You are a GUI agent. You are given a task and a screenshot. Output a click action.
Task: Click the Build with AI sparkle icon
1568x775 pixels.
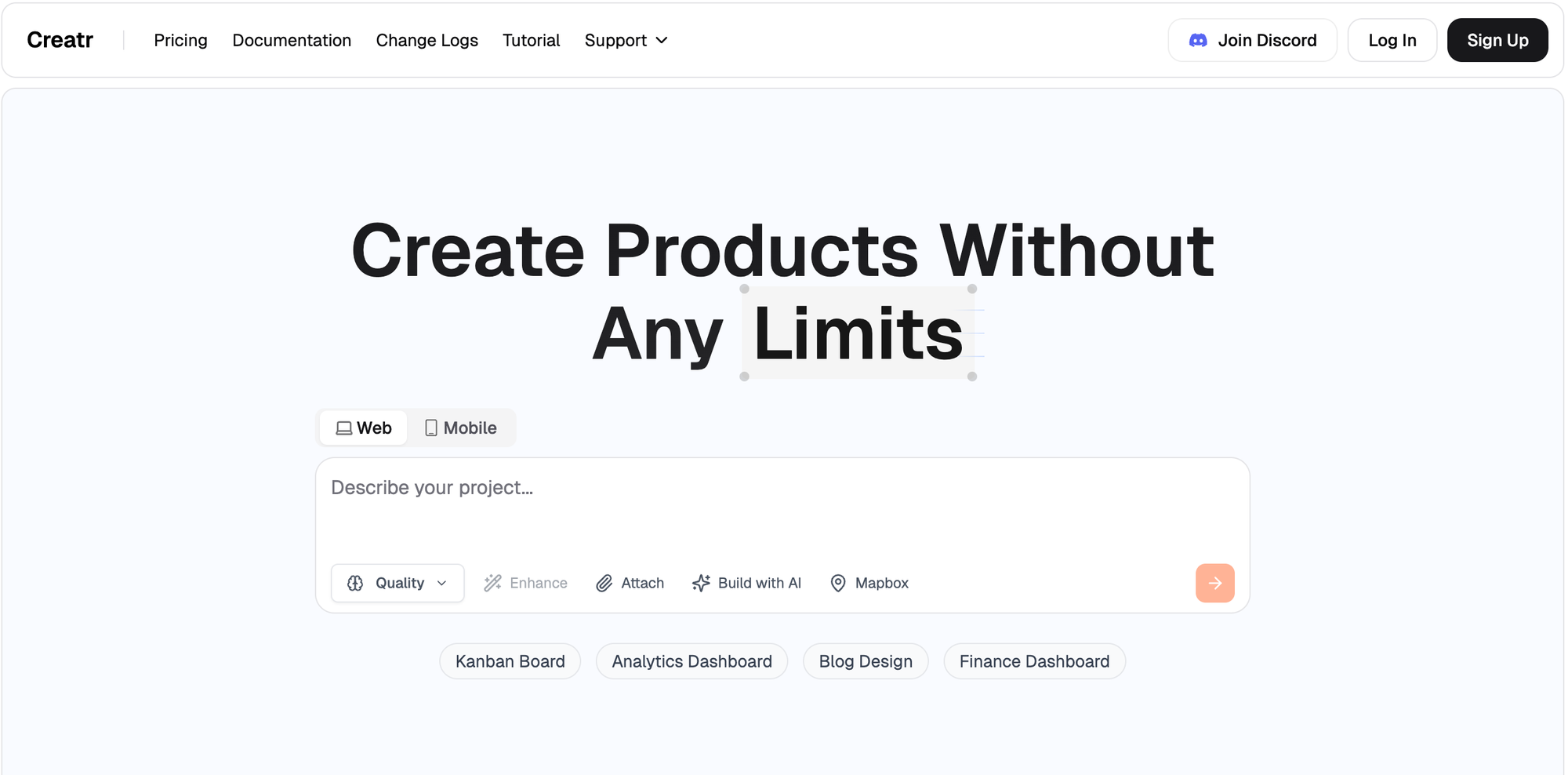pos(701,583)
